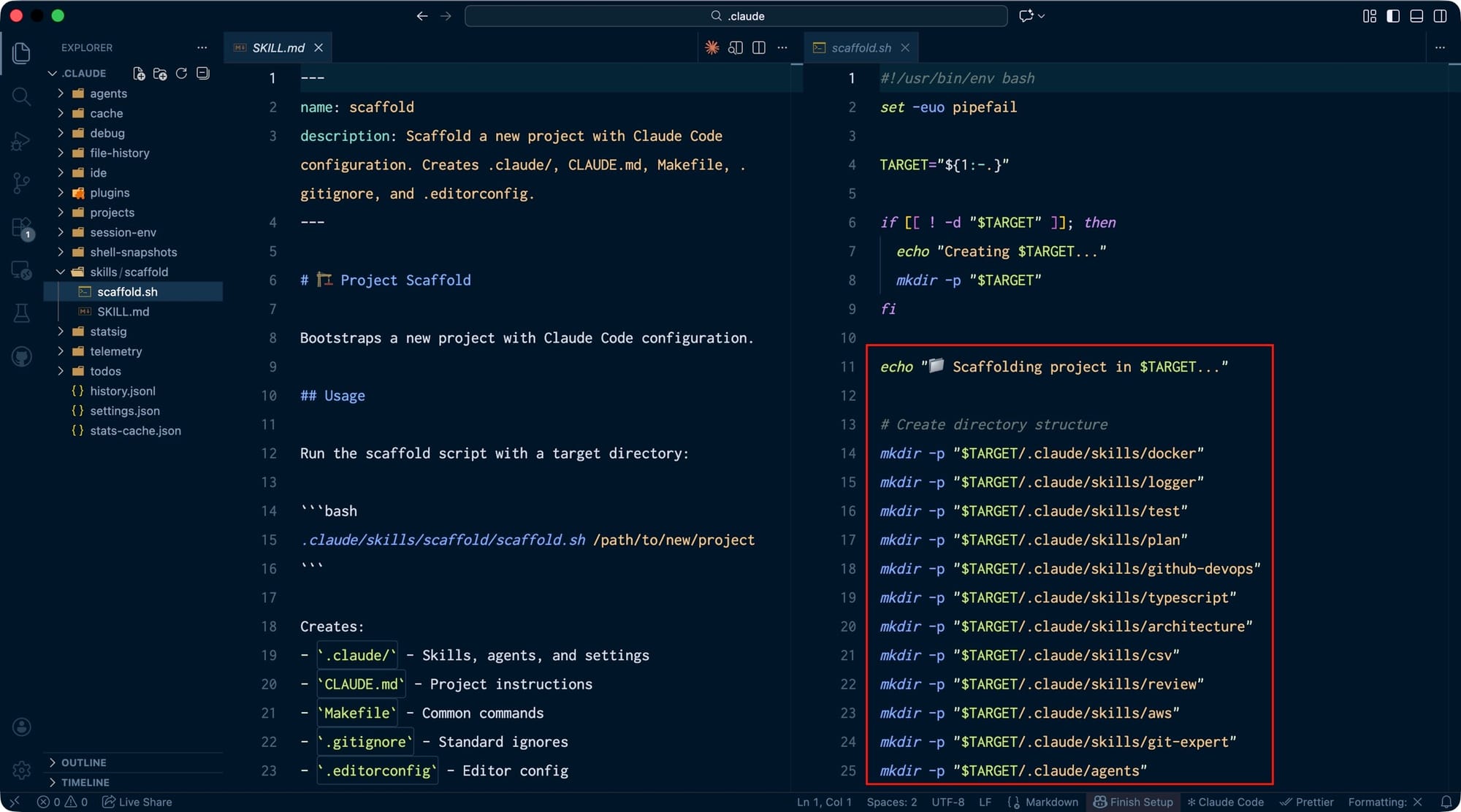This screenshot has height=812, width=1461.
Task: Expand the agents folder
Action: click(108, 93)
